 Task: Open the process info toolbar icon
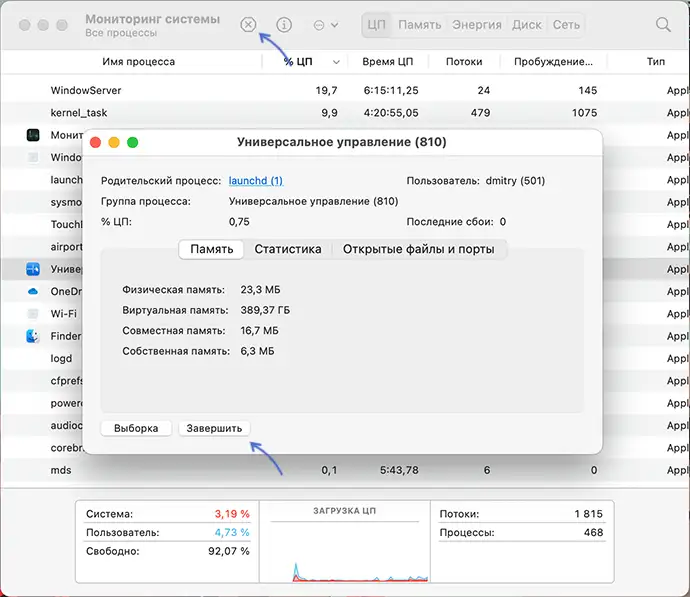point(284,25)
